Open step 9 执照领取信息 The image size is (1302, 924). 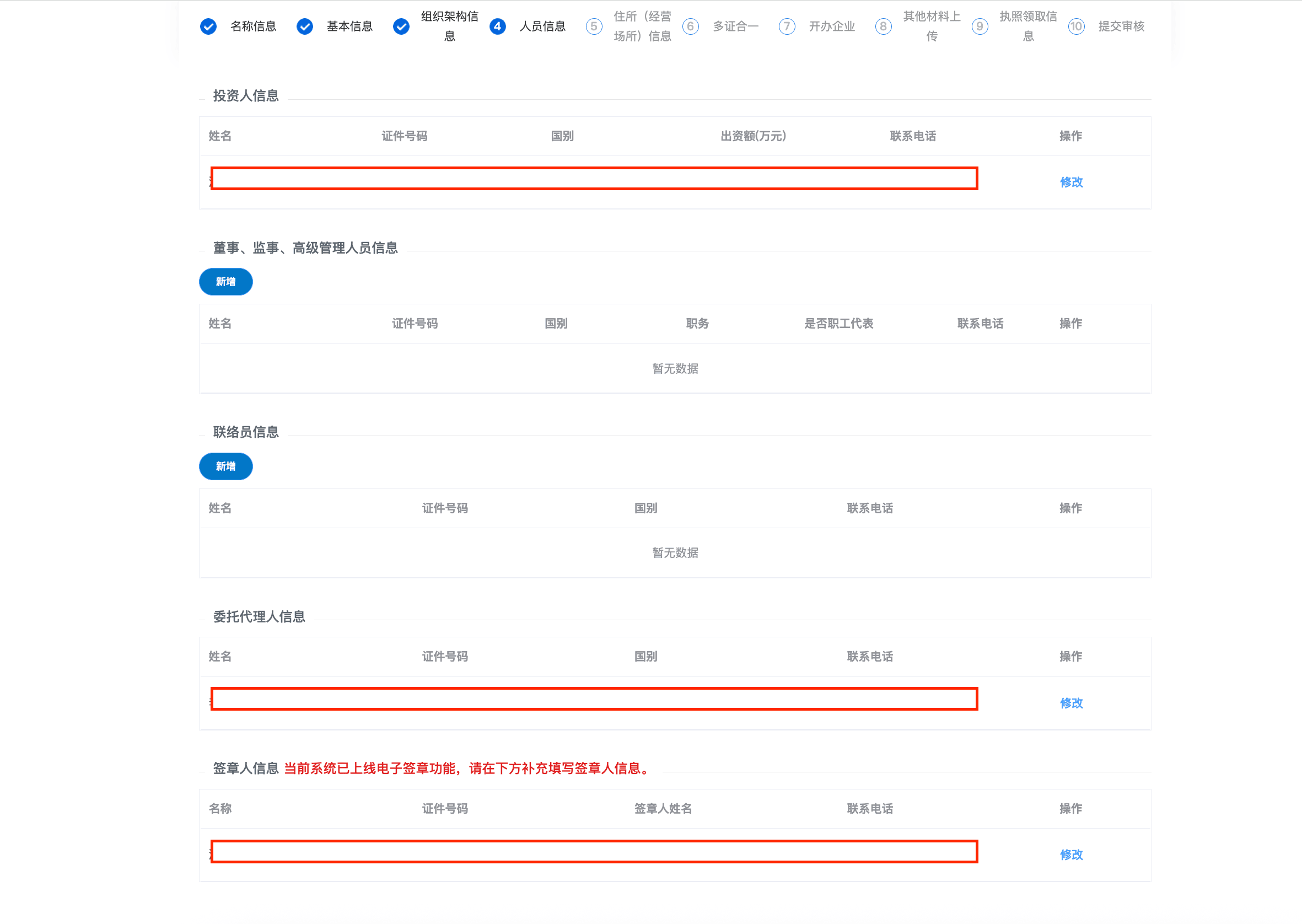click(980, 26)
